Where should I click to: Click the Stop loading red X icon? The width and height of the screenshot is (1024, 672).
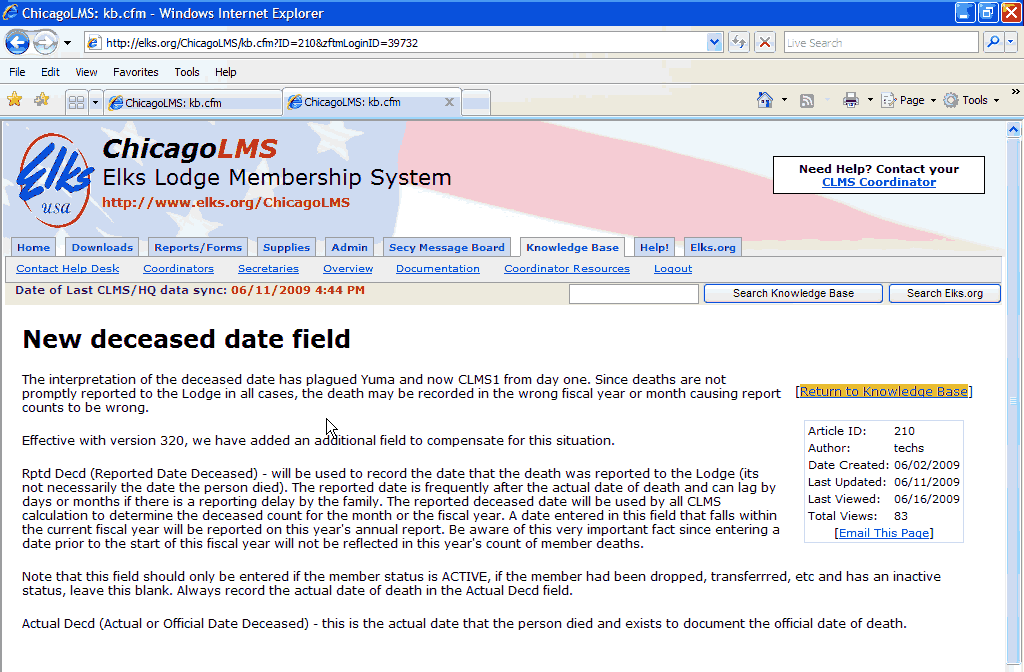coord(765,42)
